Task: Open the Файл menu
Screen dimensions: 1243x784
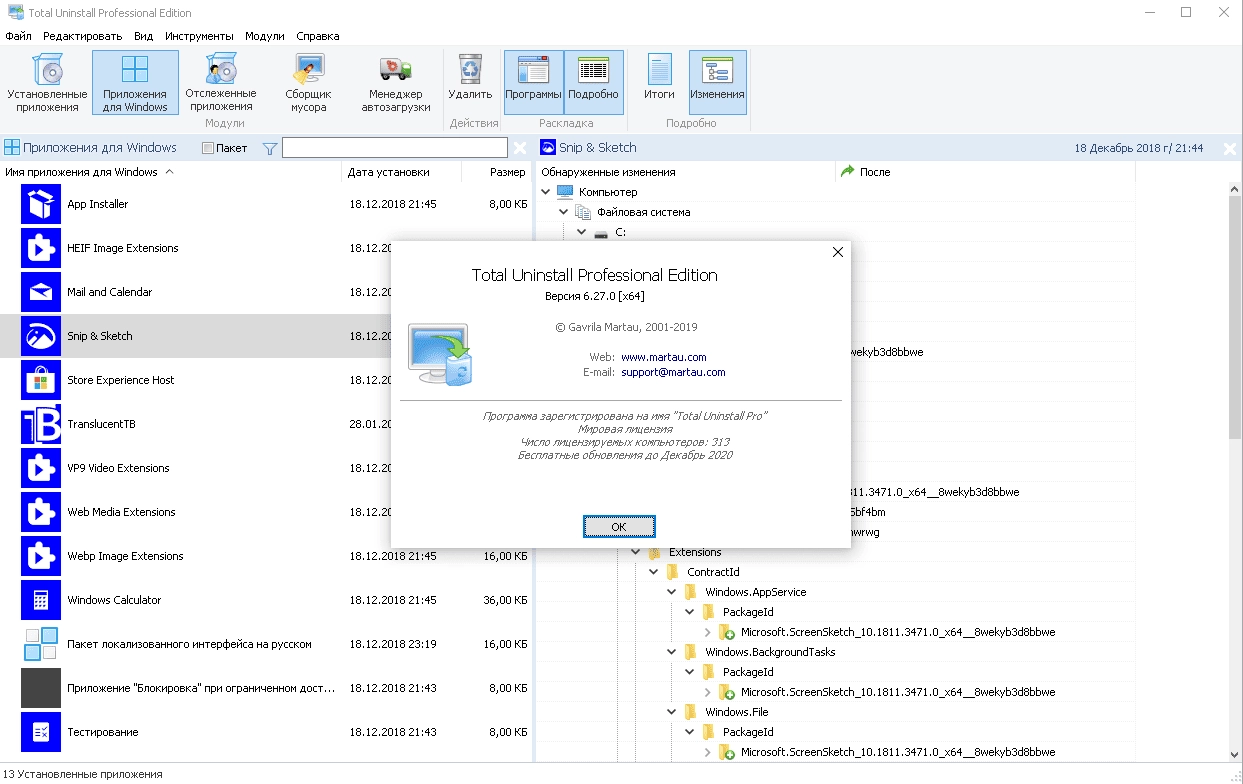Action: coord(18,36)
